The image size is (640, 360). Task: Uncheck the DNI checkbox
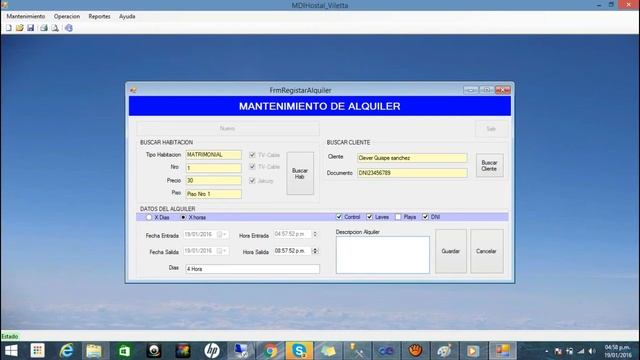pyautogui.click(x=425, y=217)
